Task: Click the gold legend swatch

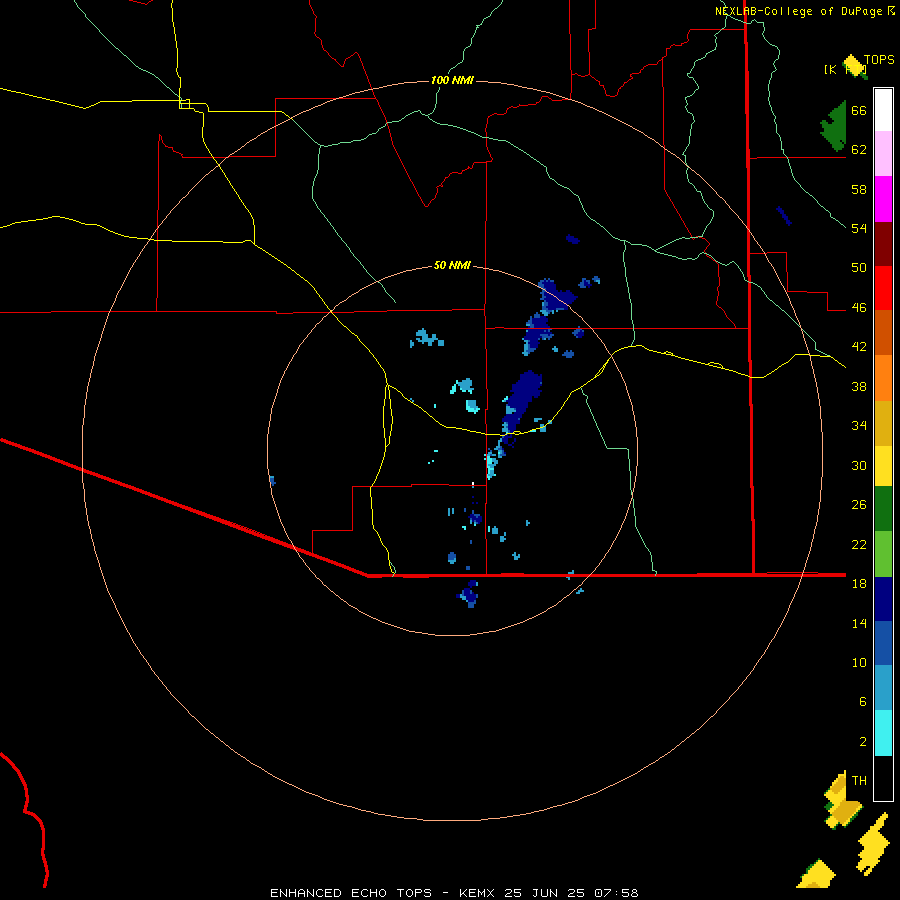Action: click(x=883, y=423)
